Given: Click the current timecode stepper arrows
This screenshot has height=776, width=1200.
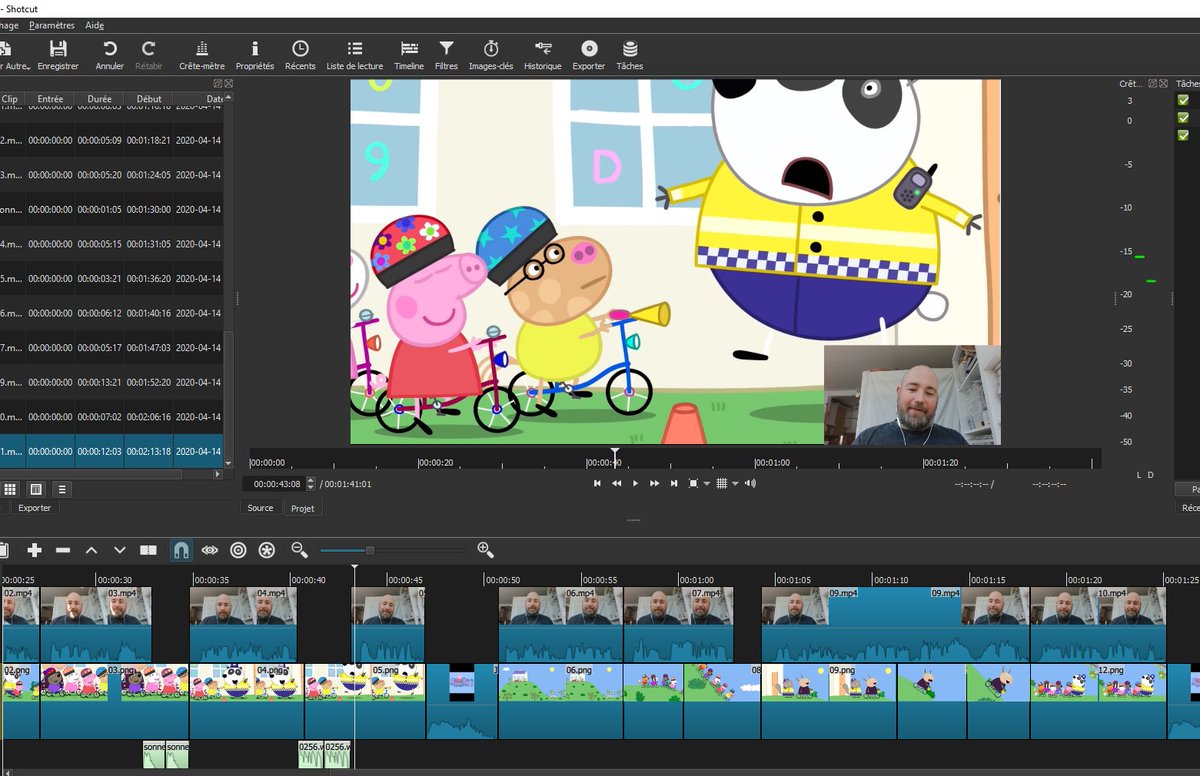Looking at the screenshot, I should 310,483.
